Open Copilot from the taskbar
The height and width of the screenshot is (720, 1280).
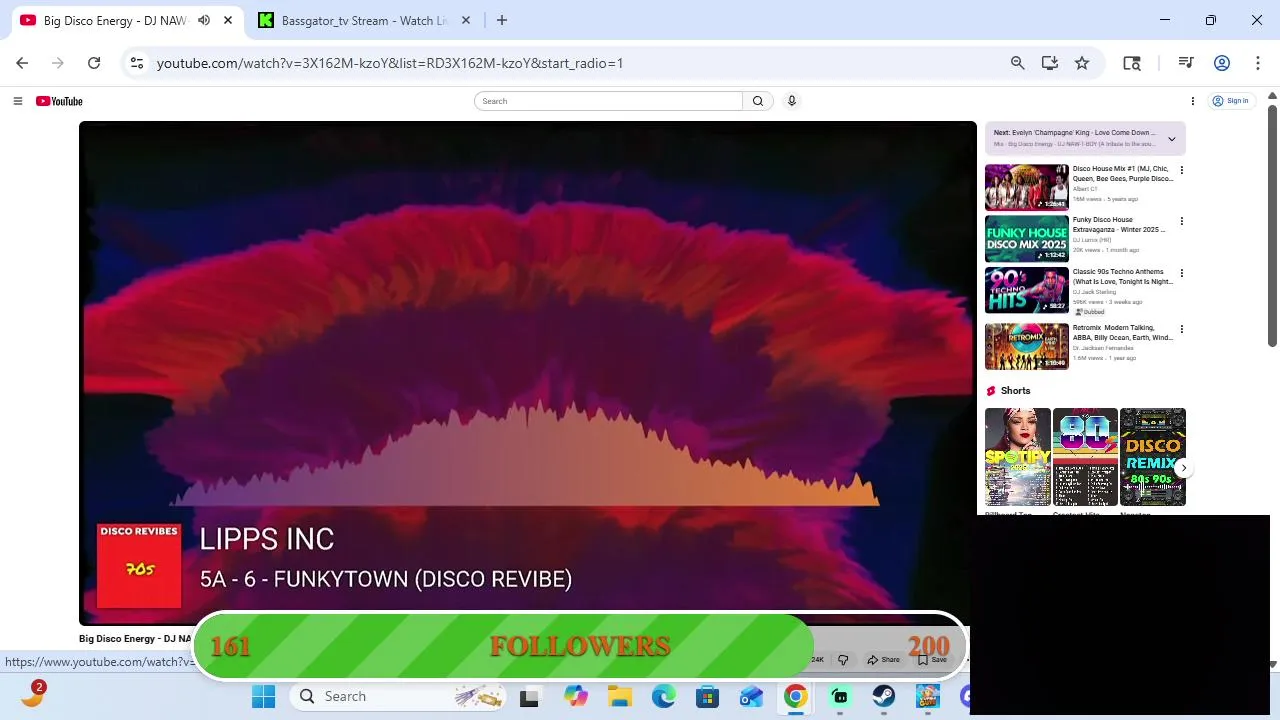tap(575, 697)
